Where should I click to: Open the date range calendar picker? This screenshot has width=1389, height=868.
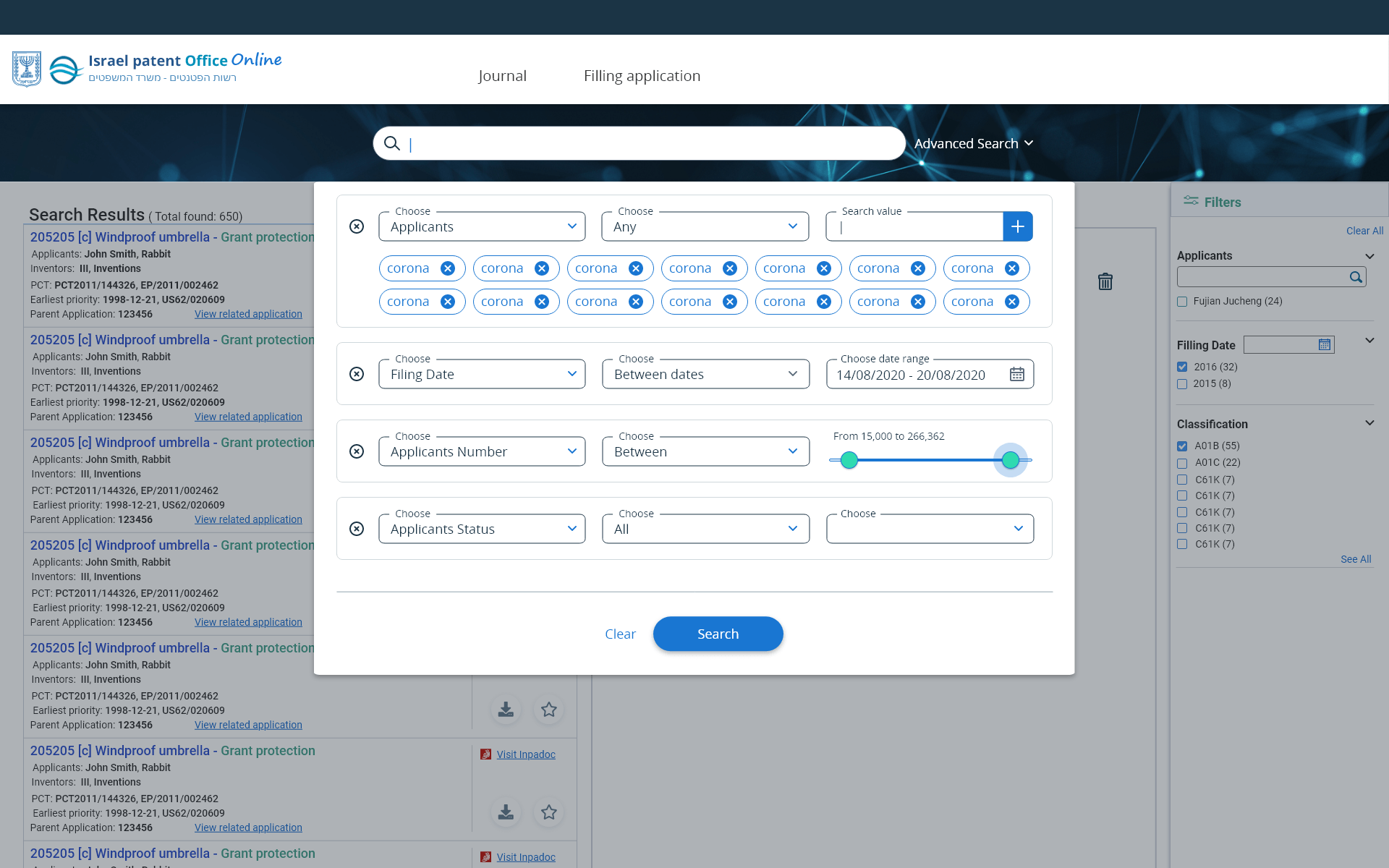click(1016, 374)
